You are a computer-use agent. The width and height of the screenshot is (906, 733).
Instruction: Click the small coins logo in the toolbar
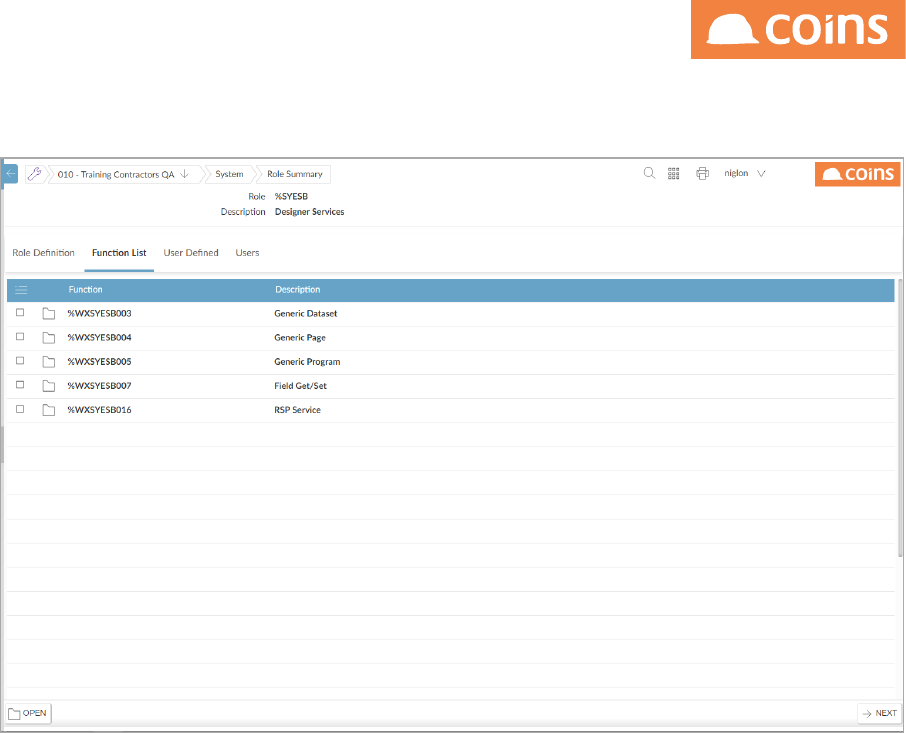857,174
